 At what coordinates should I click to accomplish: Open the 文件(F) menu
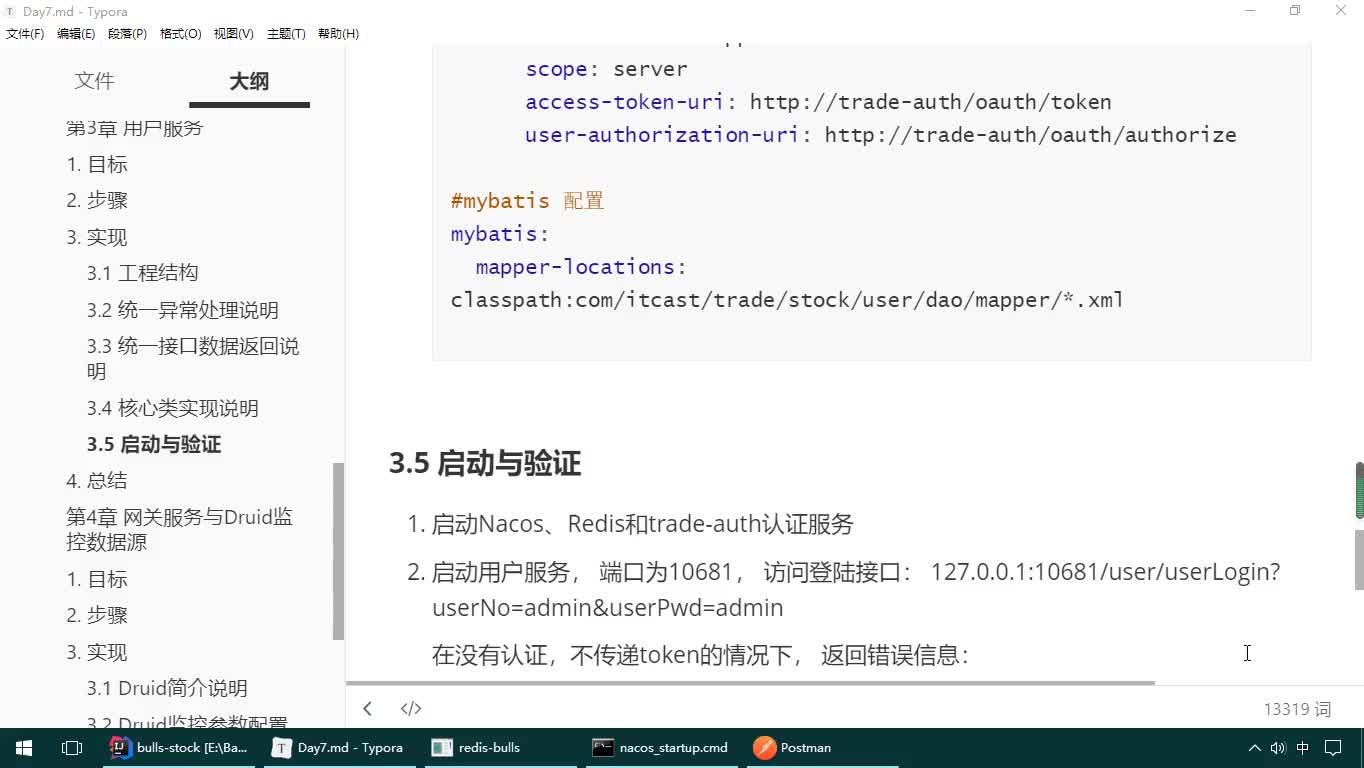[25, 34]
